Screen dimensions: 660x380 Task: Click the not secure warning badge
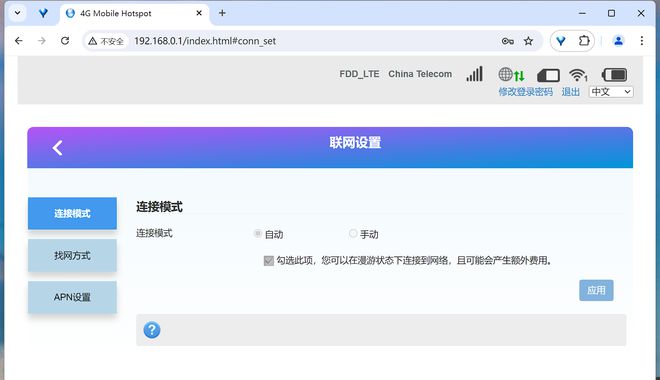106,41
